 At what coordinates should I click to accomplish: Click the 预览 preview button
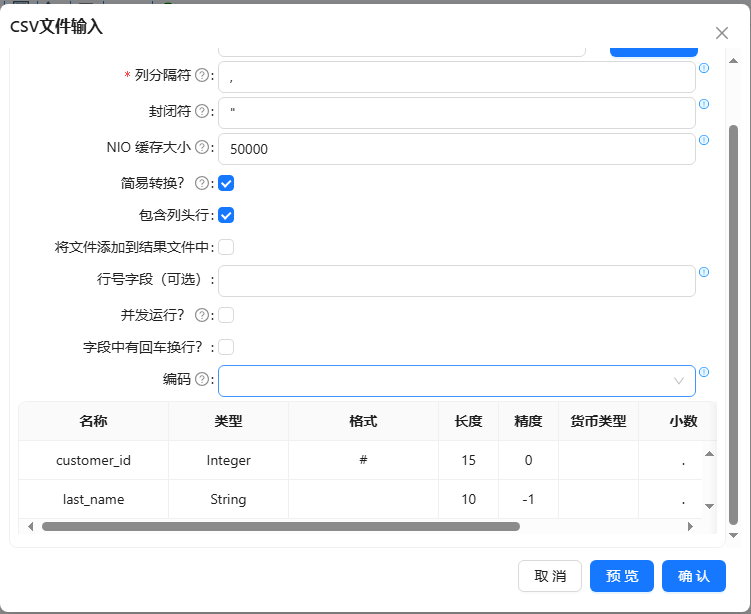(x=622, y=576)
